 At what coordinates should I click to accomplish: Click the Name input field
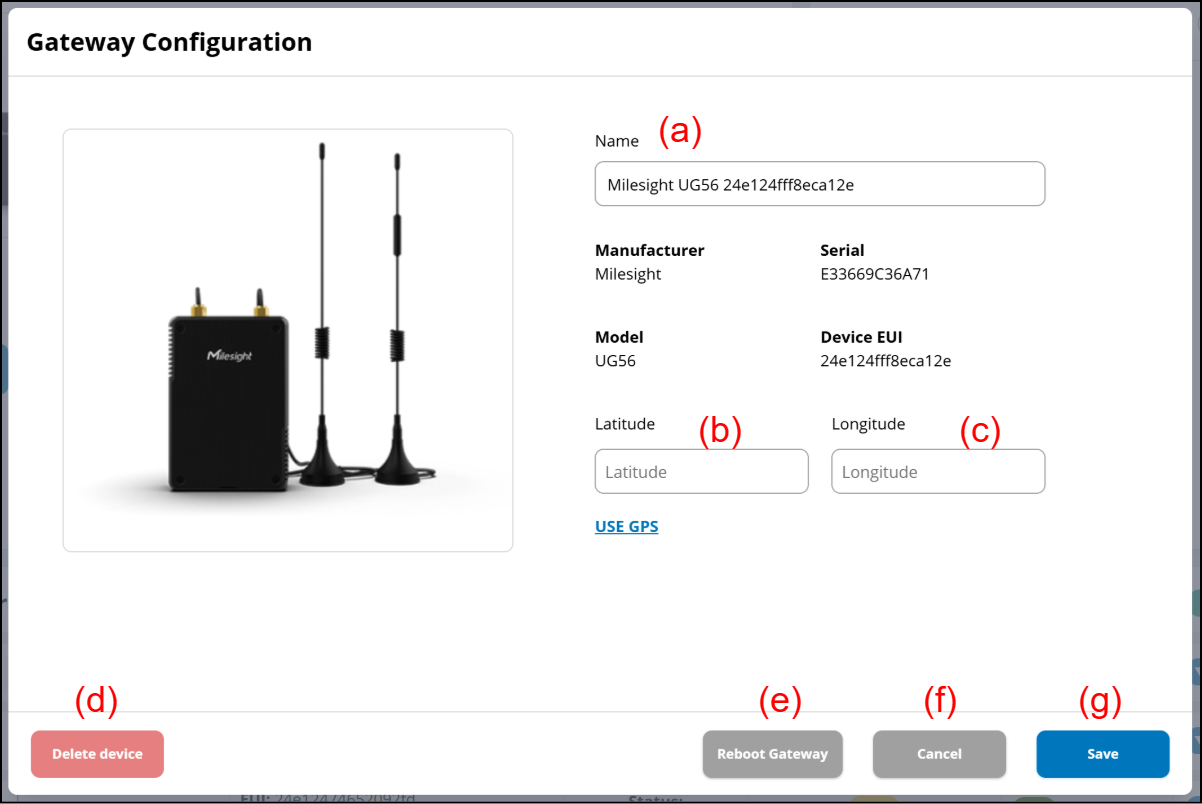[x=819, y=185]
